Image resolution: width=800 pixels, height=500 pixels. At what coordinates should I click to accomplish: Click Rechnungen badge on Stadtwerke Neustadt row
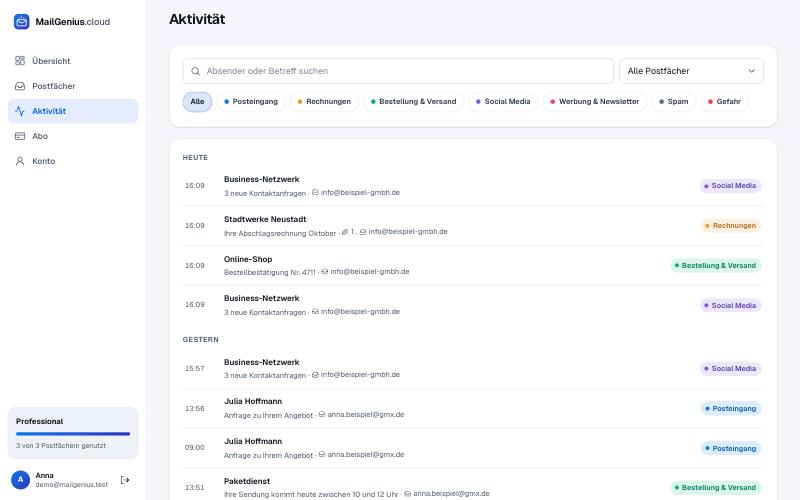coord(731,226)
